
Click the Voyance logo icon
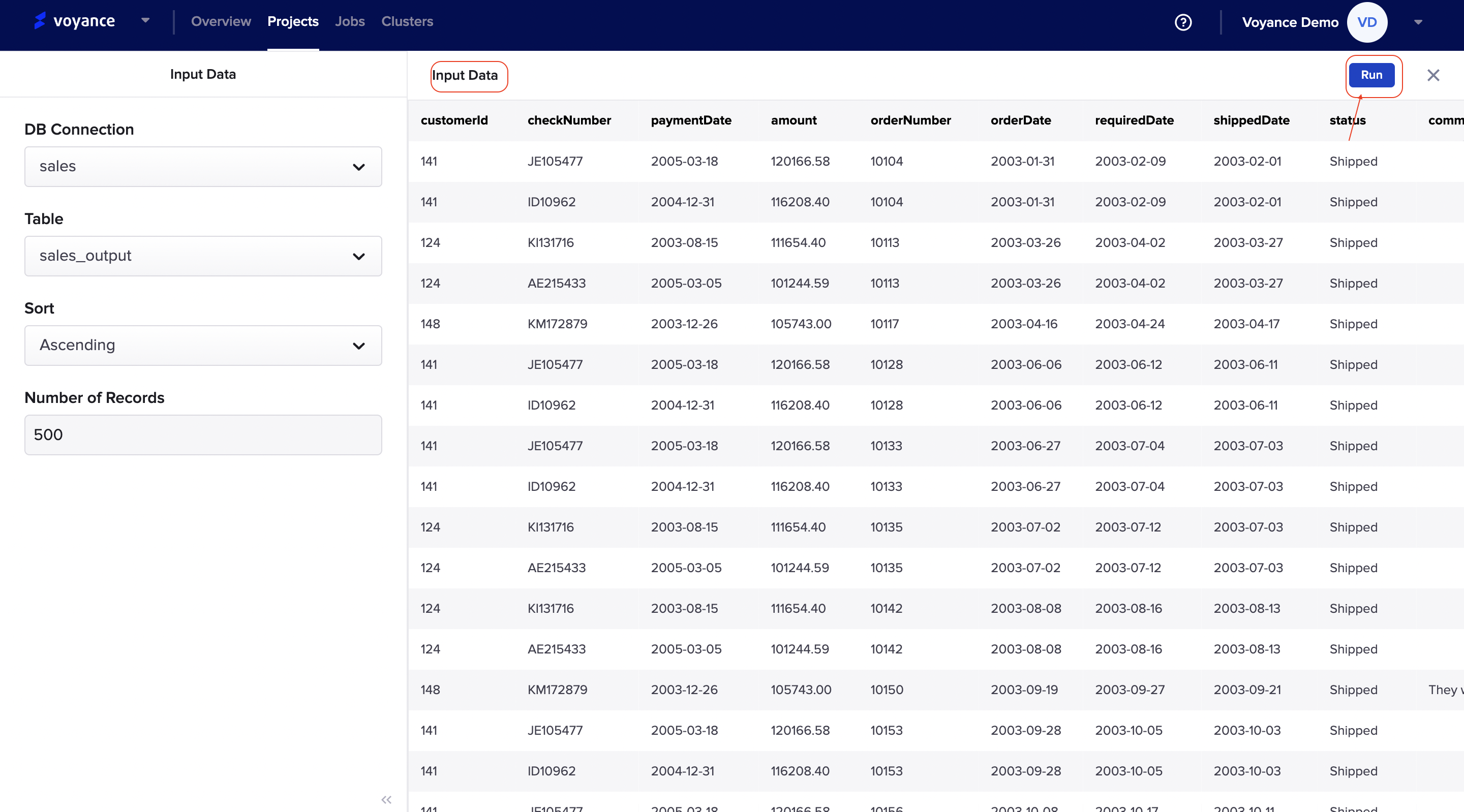(40, 21)
